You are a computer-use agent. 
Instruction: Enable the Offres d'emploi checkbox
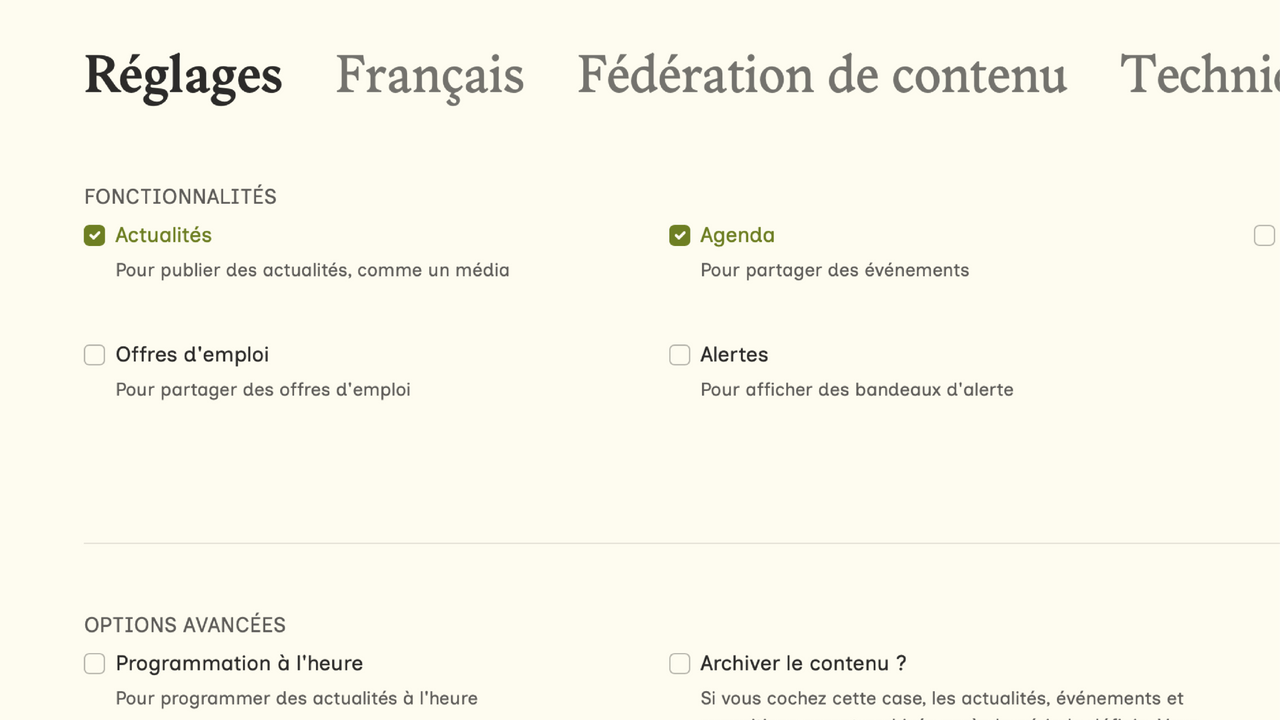click(x=94, y=355)
